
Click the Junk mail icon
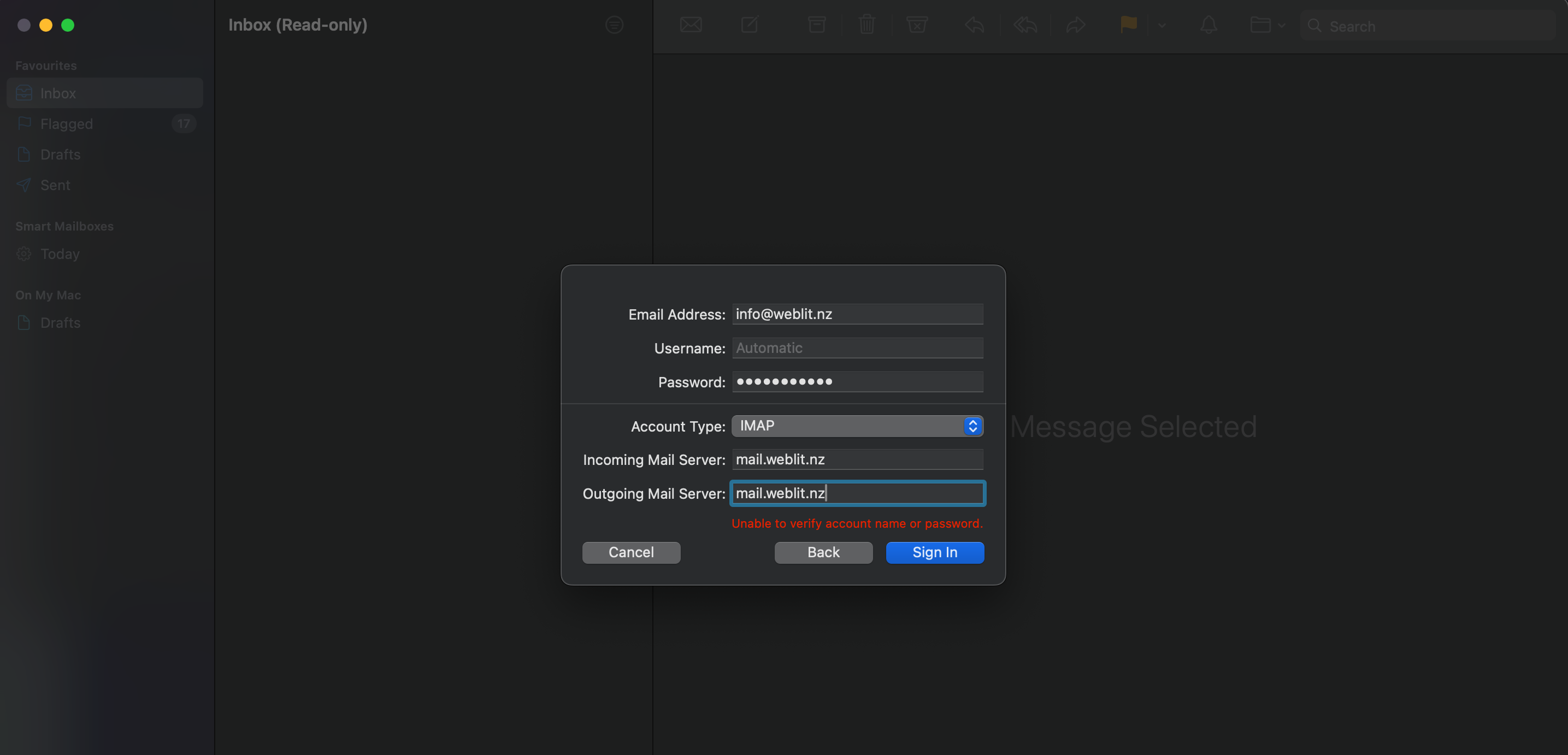point(917,25)
